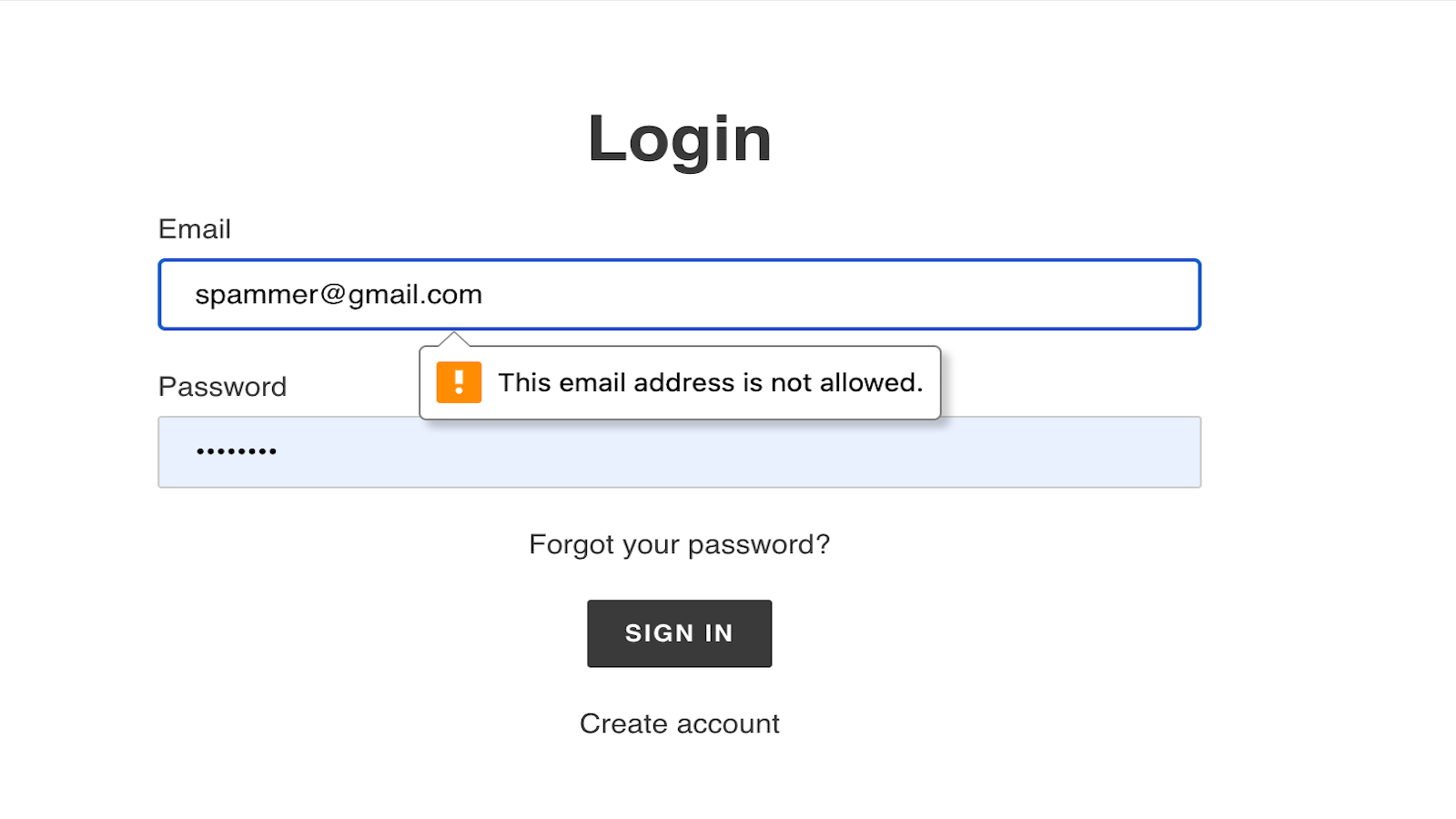Click the "IN" text on the dark button

click(x=718, y=633)
